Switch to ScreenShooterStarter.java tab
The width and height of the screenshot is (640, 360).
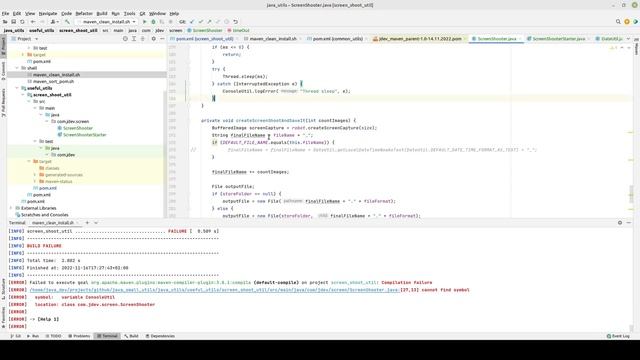pyautogui.click(x=558, y=39)
